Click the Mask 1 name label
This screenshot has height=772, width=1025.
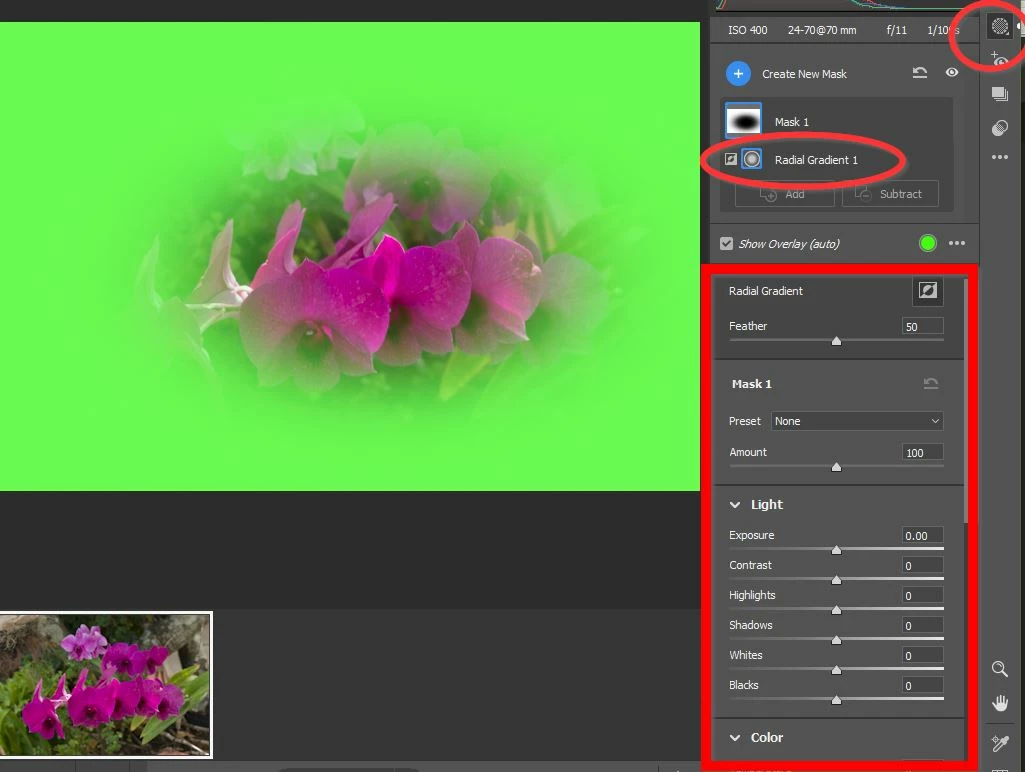(792, 122)
